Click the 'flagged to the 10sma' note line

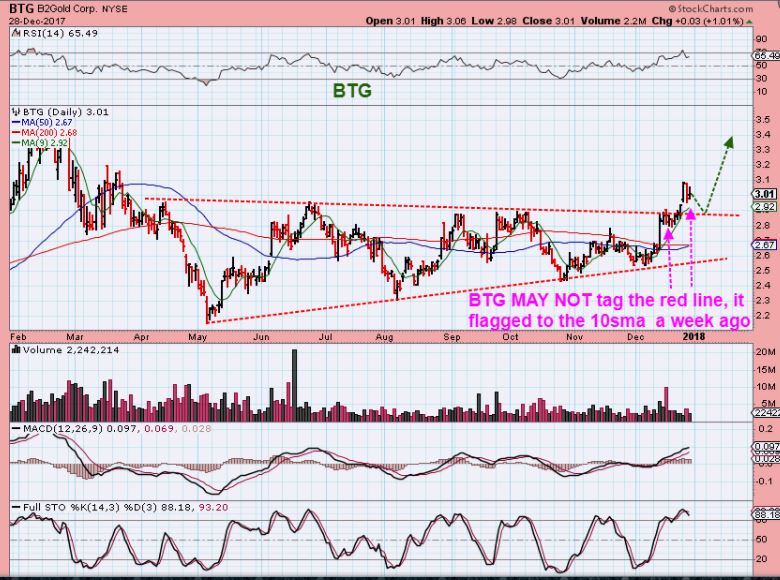click(609, 321)
